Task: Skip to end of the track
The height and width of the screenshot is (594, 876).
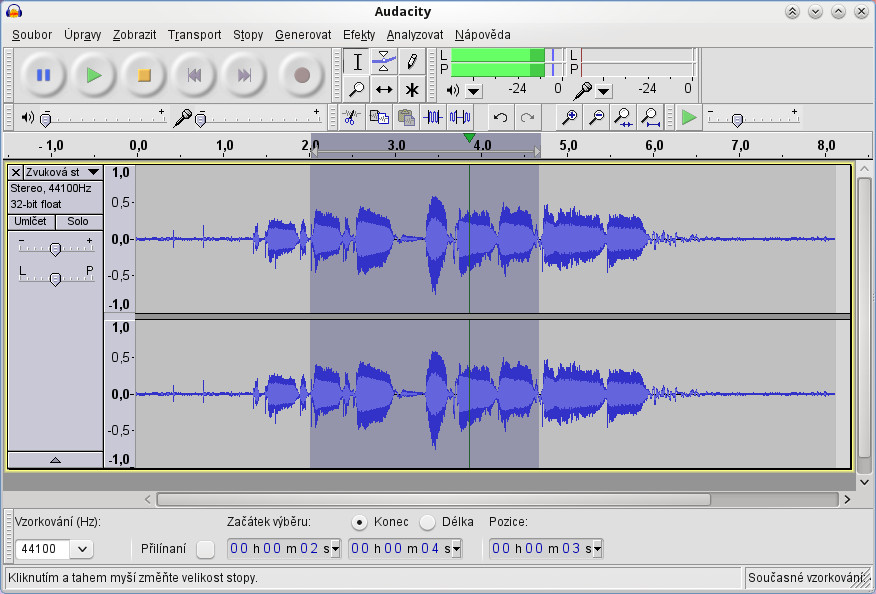Action: point(244,75)
